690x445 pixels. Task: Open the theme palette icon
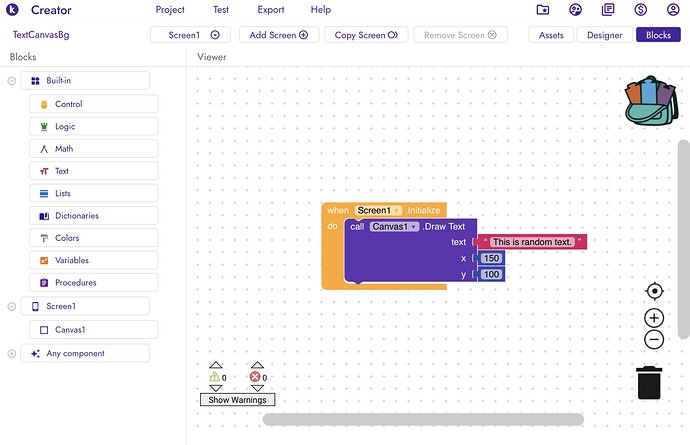(x=575, y=9)
